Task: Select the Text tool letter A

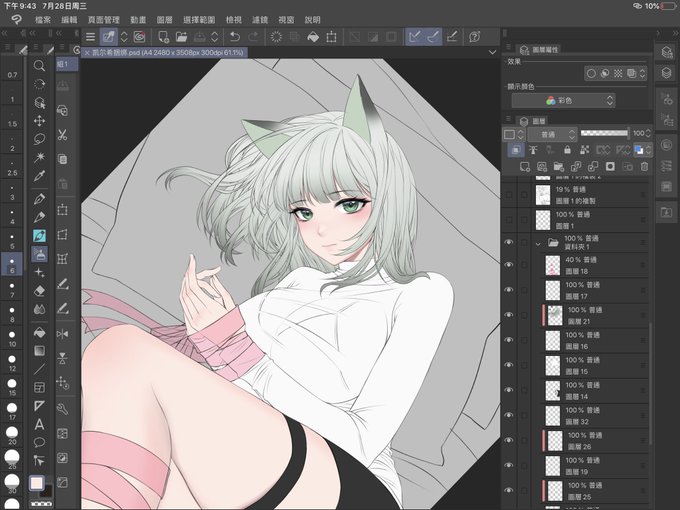Action: tap(39, 424)
